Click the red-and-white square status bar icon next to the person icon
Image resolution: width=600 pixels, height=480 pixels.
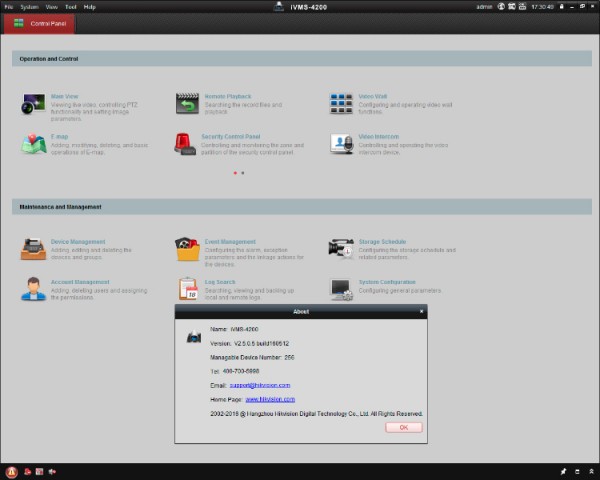(39, 472)
